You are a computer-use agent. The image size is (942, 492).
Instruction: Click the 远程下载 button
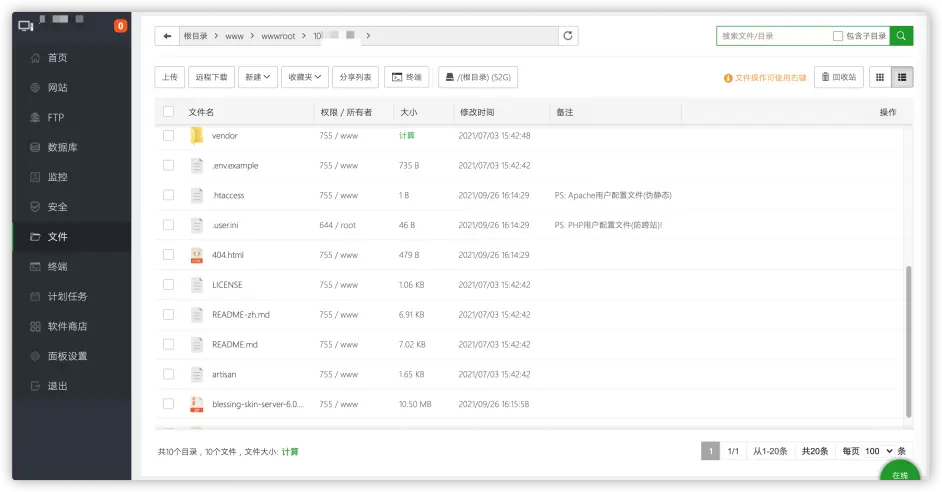pyautogui.click(x=211, y=77)
